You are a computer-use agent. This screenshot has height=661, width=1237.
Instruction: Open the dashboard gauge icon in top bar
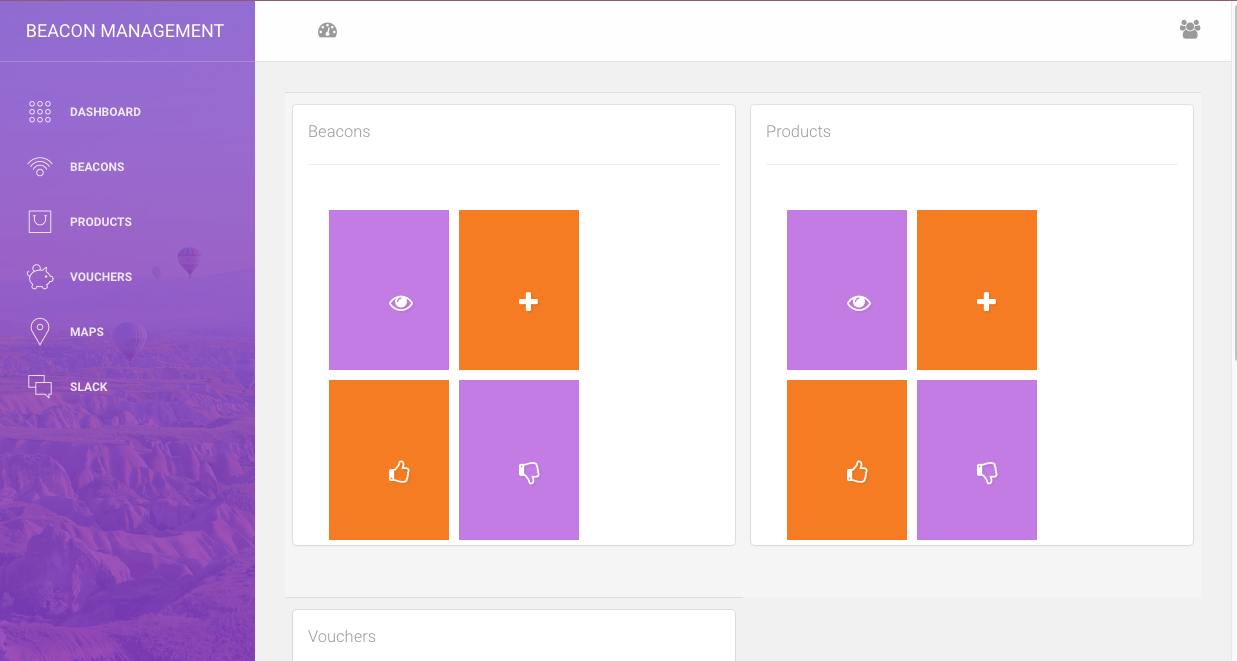(x=327, y=30)
